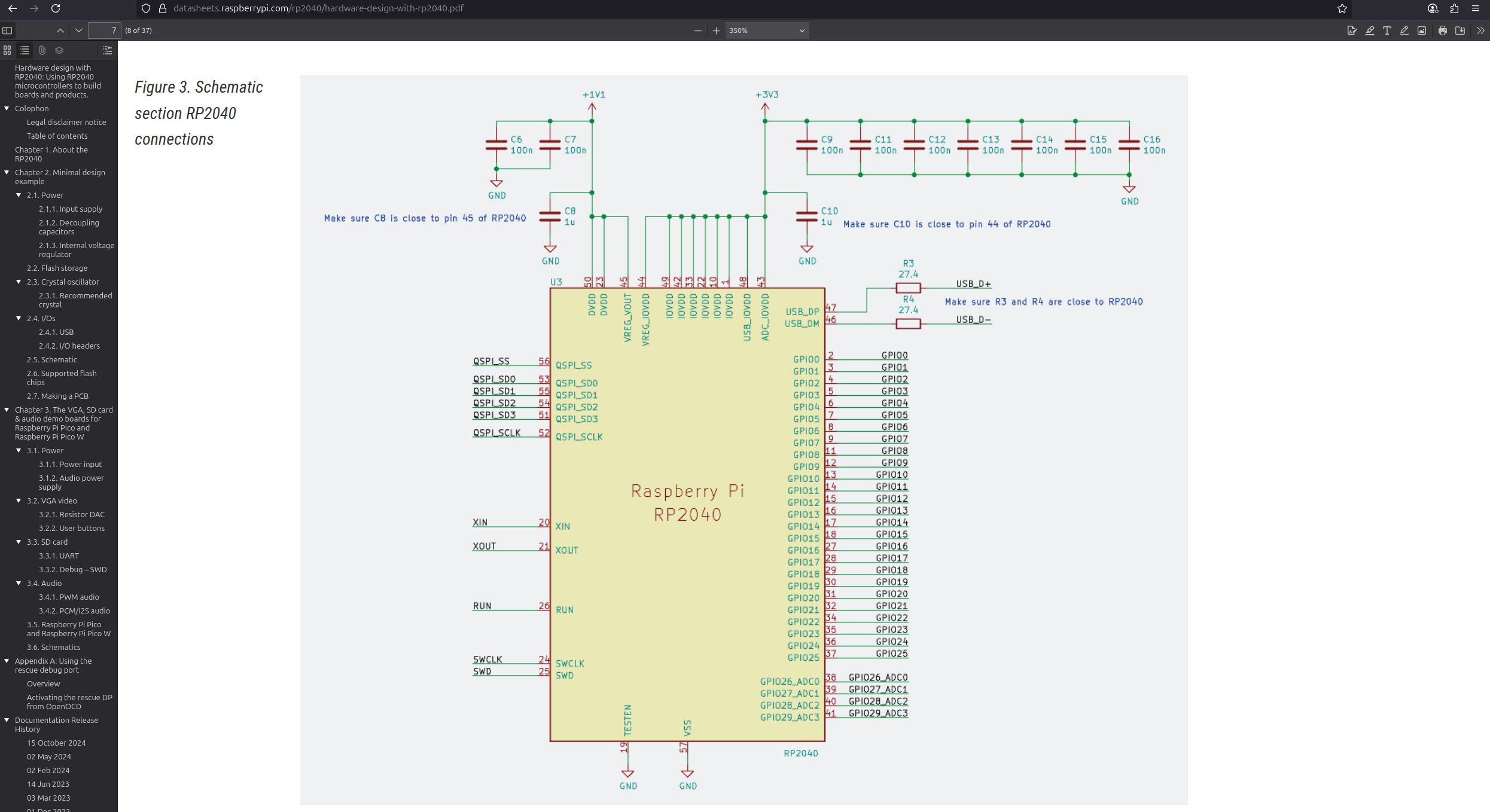
Task: Collapse the 2.3 Crystal oscillator section
Action: point(19,282)
